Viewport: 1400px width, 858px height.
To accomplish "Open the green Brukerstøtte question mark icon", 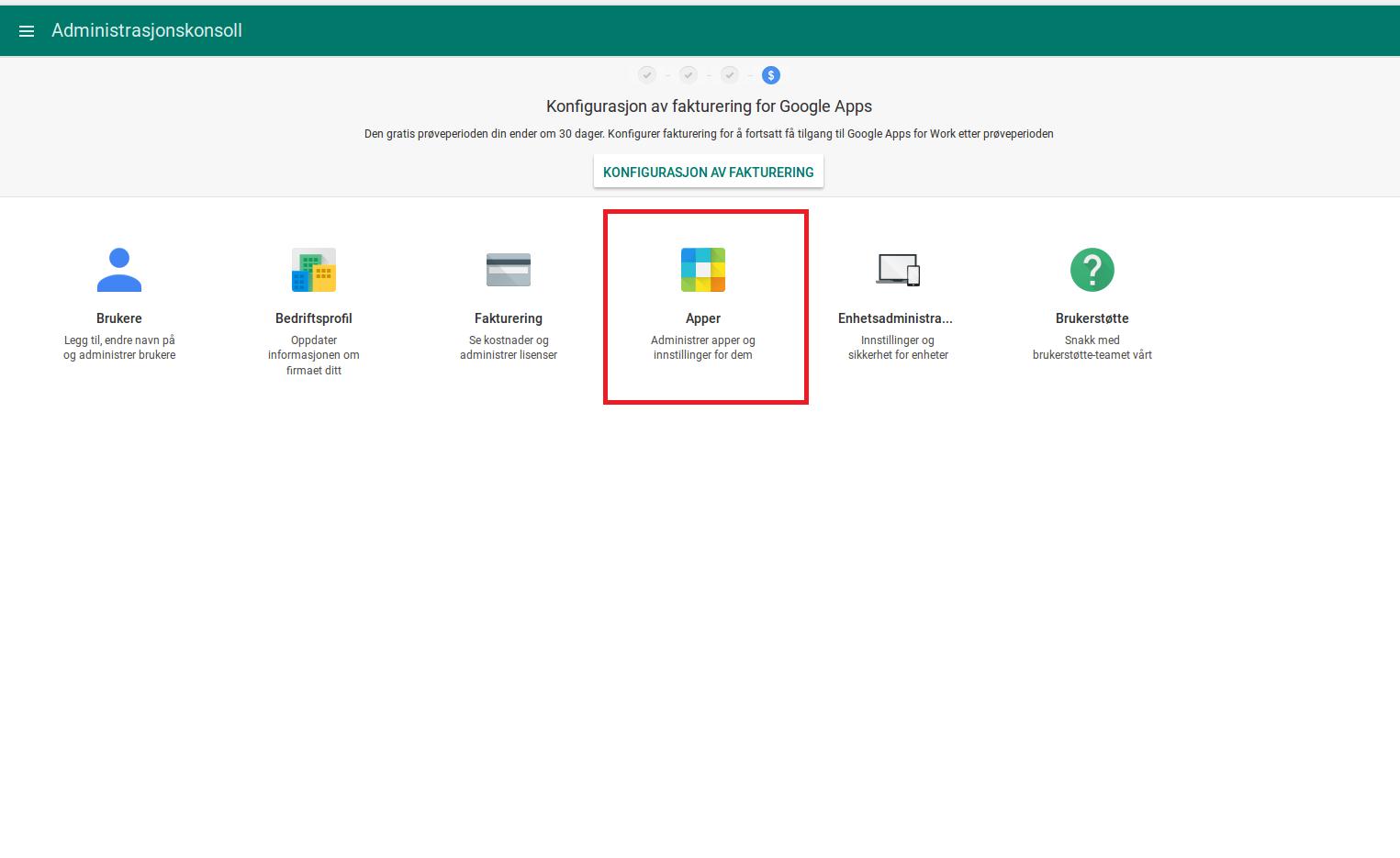I will pyautogui.click(x=1092, y=270).
